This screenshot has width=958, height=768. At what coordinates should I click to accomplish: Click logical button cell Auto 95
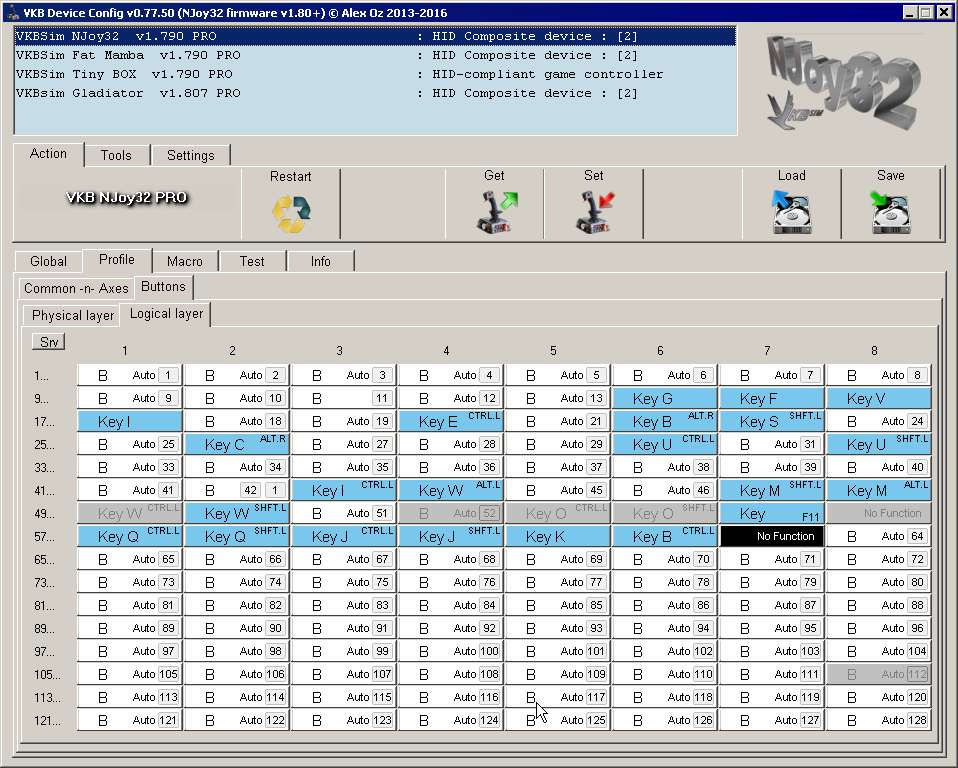click(x=772, y=628)
